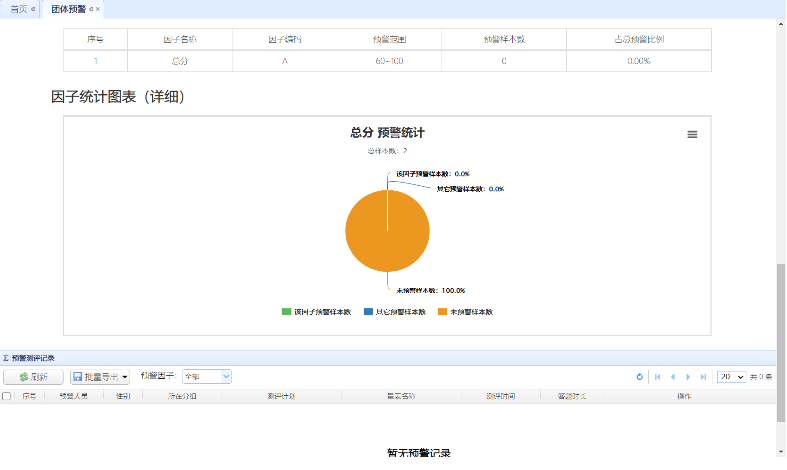This screenshot has width=787, height=470.
Task: Click the orange 未预警样本数 legend swatch
Action: pos(442,312)
